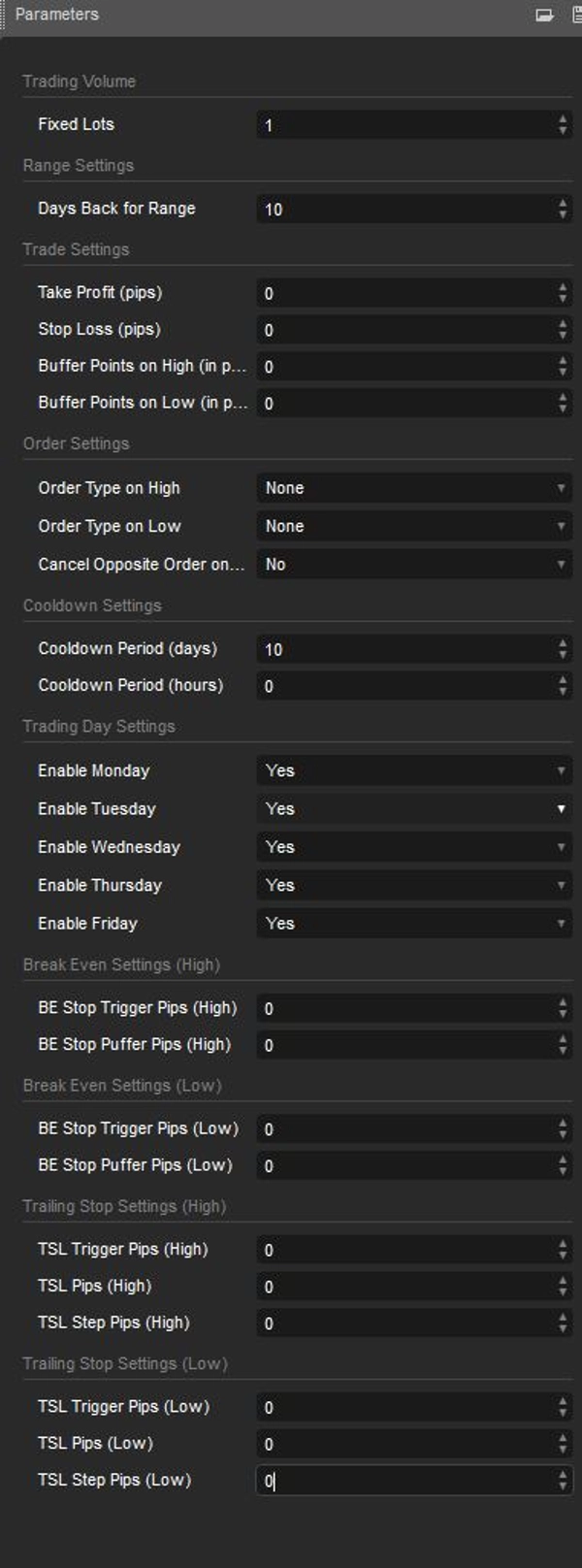Viewport: 582px width, 1568px height.
Task: Open the Order Type on Low dropdown
Action: point(413,526)
